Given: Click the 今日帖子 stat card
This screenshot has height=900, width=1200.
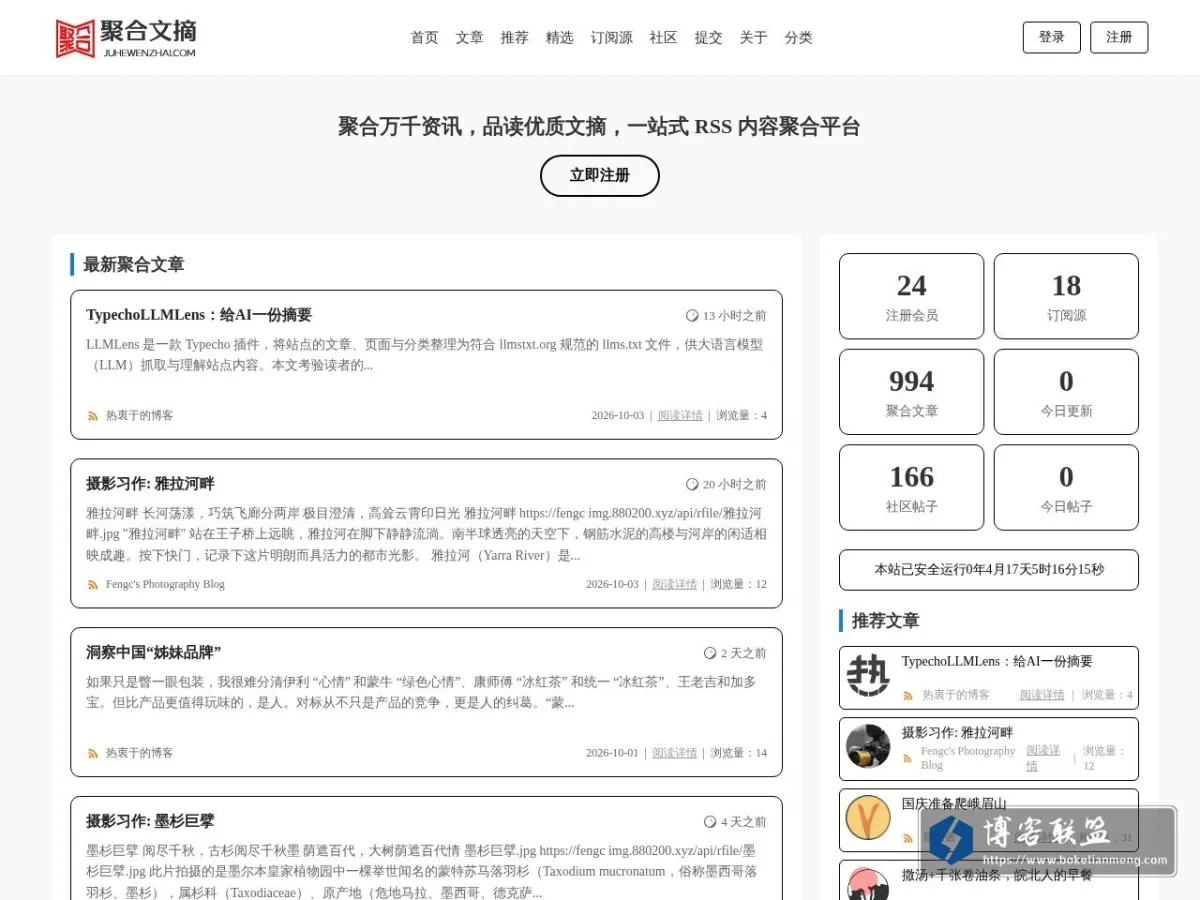Looking at the screenshot, I should (x=1066, y=487).
